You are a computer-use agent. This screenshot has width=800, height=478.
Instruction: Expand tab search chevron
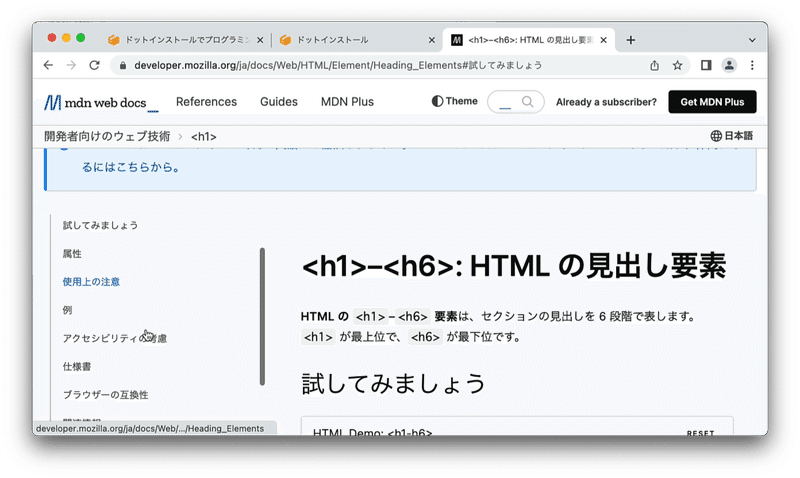click(x=752, y=40)
